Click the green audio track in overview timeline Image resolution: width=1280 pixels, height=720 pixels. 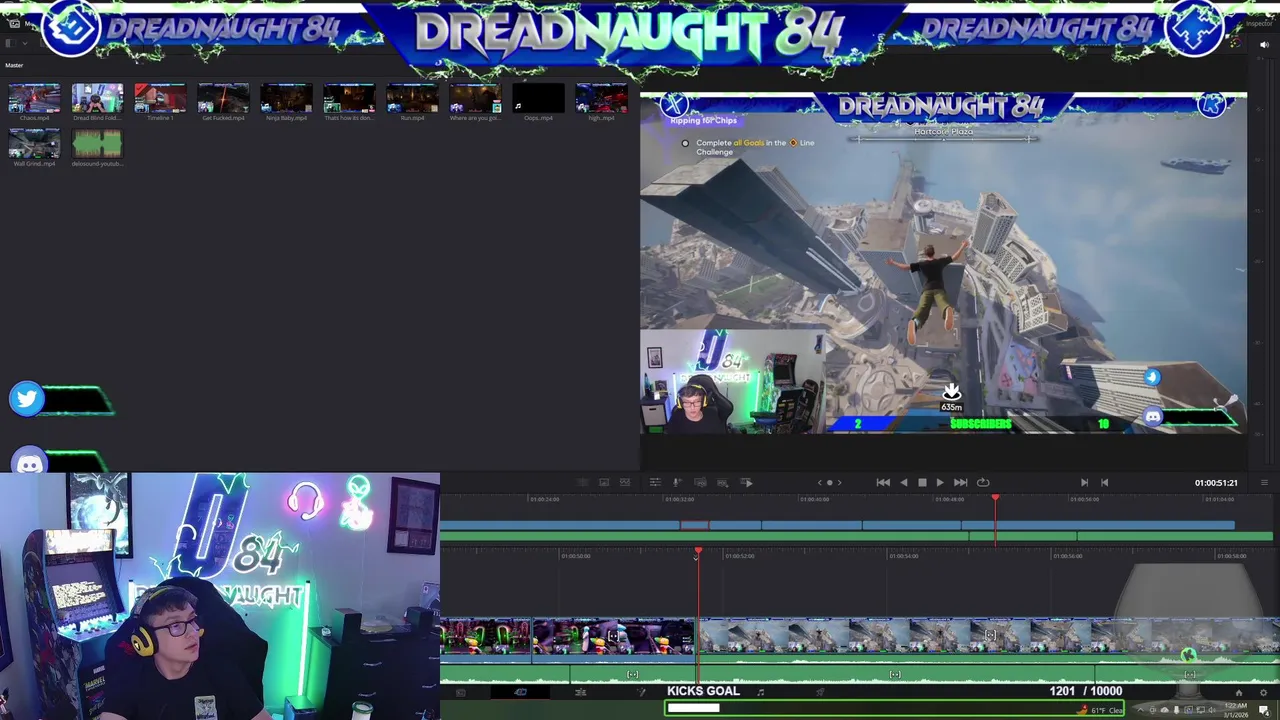point(856,537)
